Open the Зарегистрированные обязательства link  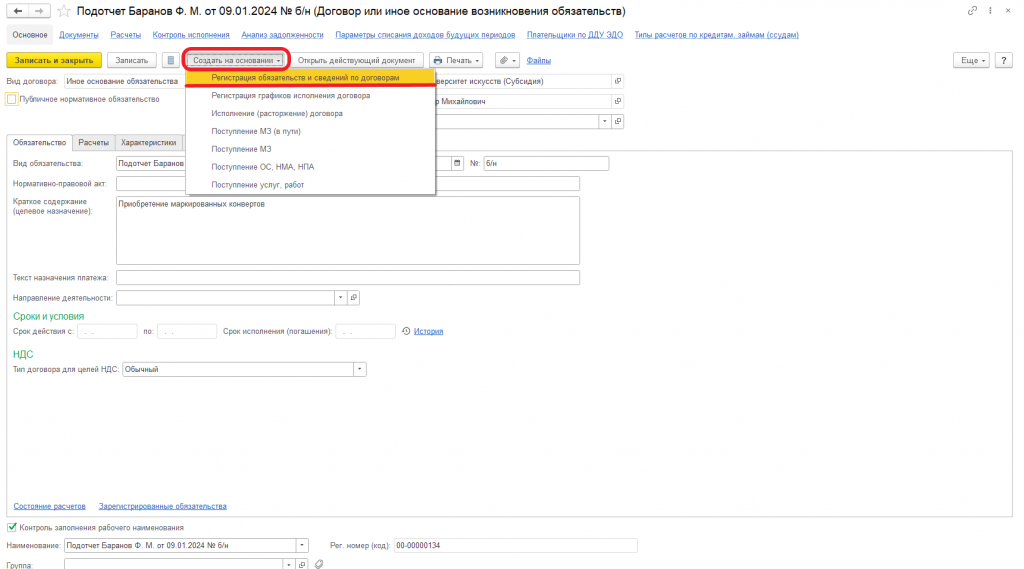163,506
